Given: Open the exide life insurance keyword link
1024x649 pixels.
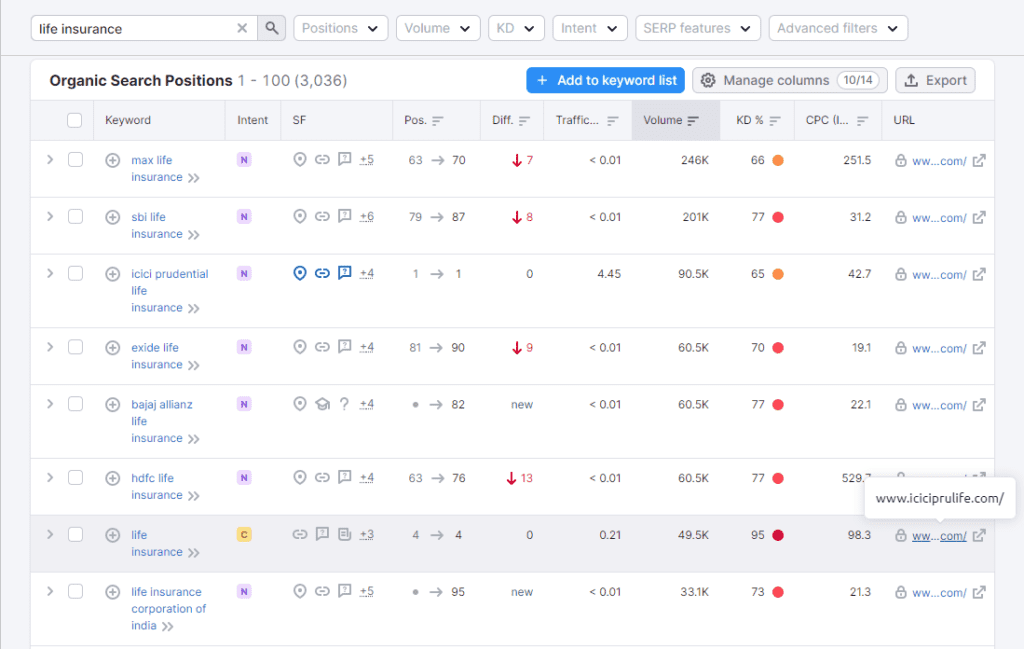Looking at the screenshot, I should coord(157,356).
